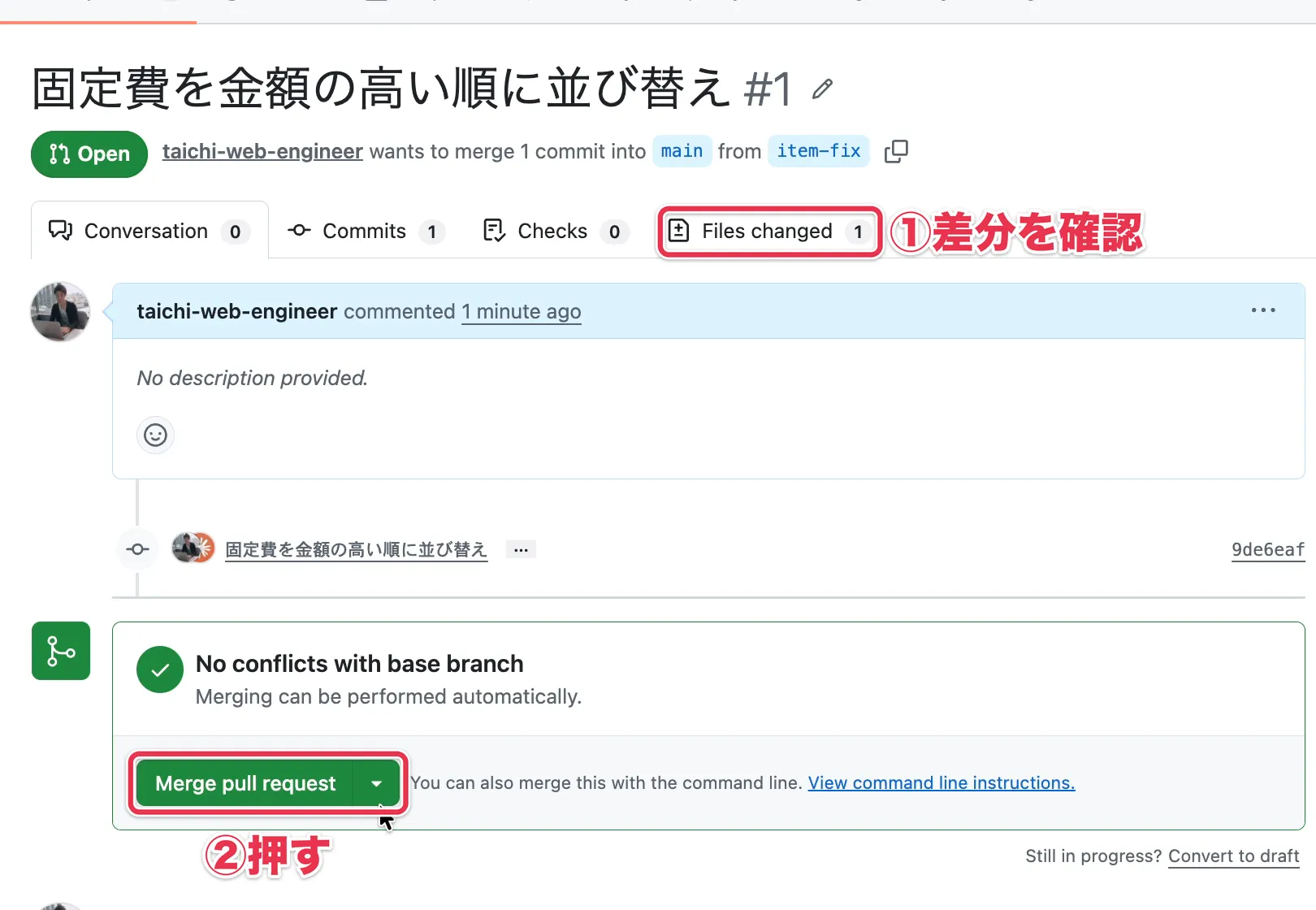The image size is (1316, 910).
Task: Click the 'No conflicts with base branch' text
Action: [x=360, y=664]
